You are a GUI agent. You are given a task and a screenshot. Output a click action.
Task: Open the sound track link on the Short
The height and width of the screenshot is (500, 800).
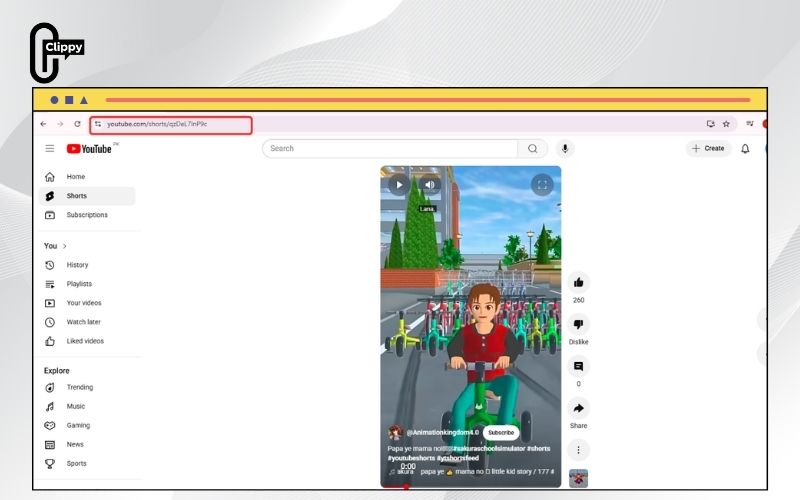click(472, 472)
